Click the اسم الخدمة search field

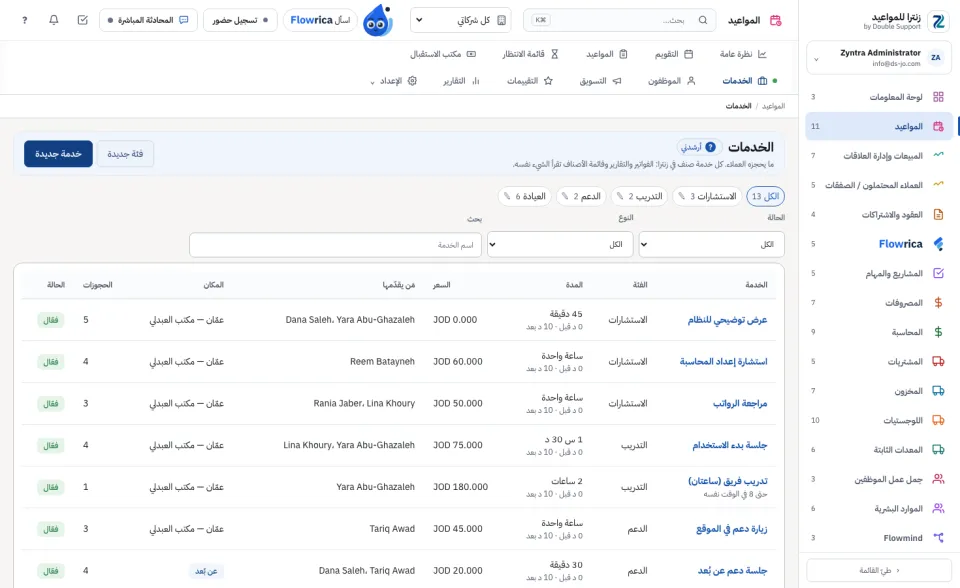tap(336, 245)
